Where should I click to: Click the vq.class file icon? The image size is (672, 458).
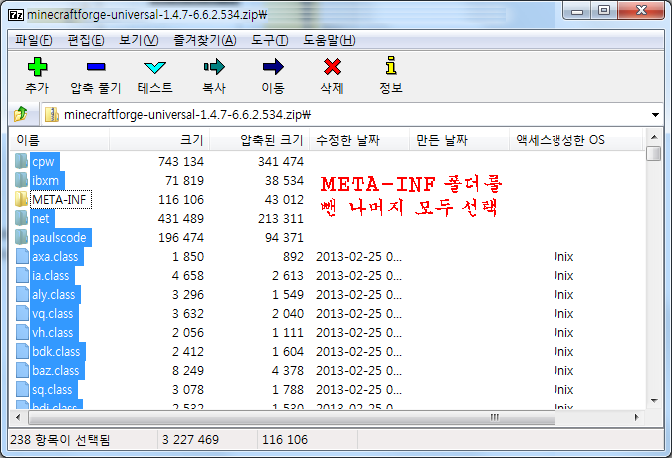(x=22, y=313)
